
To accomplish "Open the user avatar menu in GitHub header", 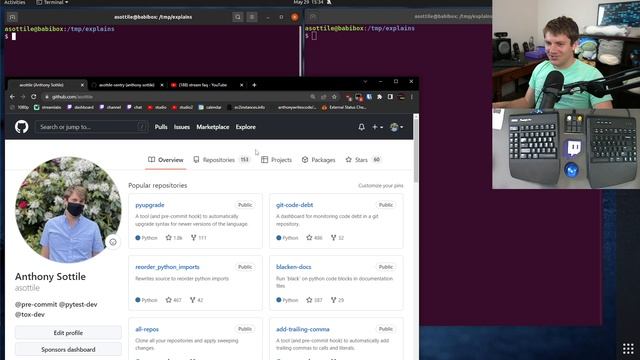I will tap(396, 127).
